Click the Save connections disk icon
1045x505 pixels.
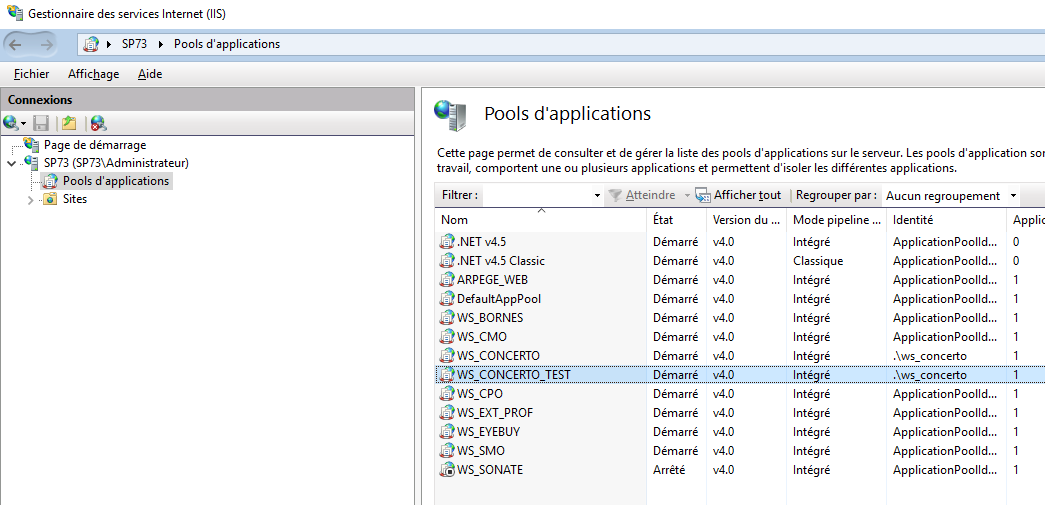point(41,123)
